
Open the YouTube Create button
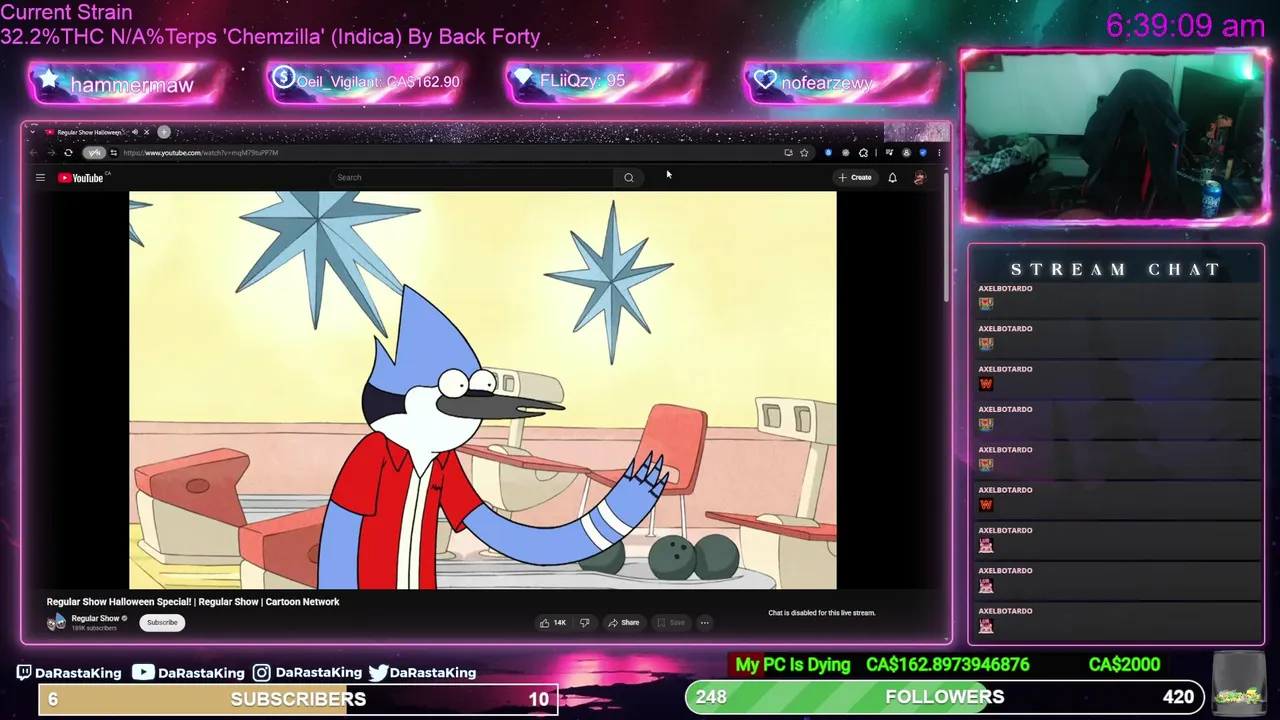tap(855, 178)
